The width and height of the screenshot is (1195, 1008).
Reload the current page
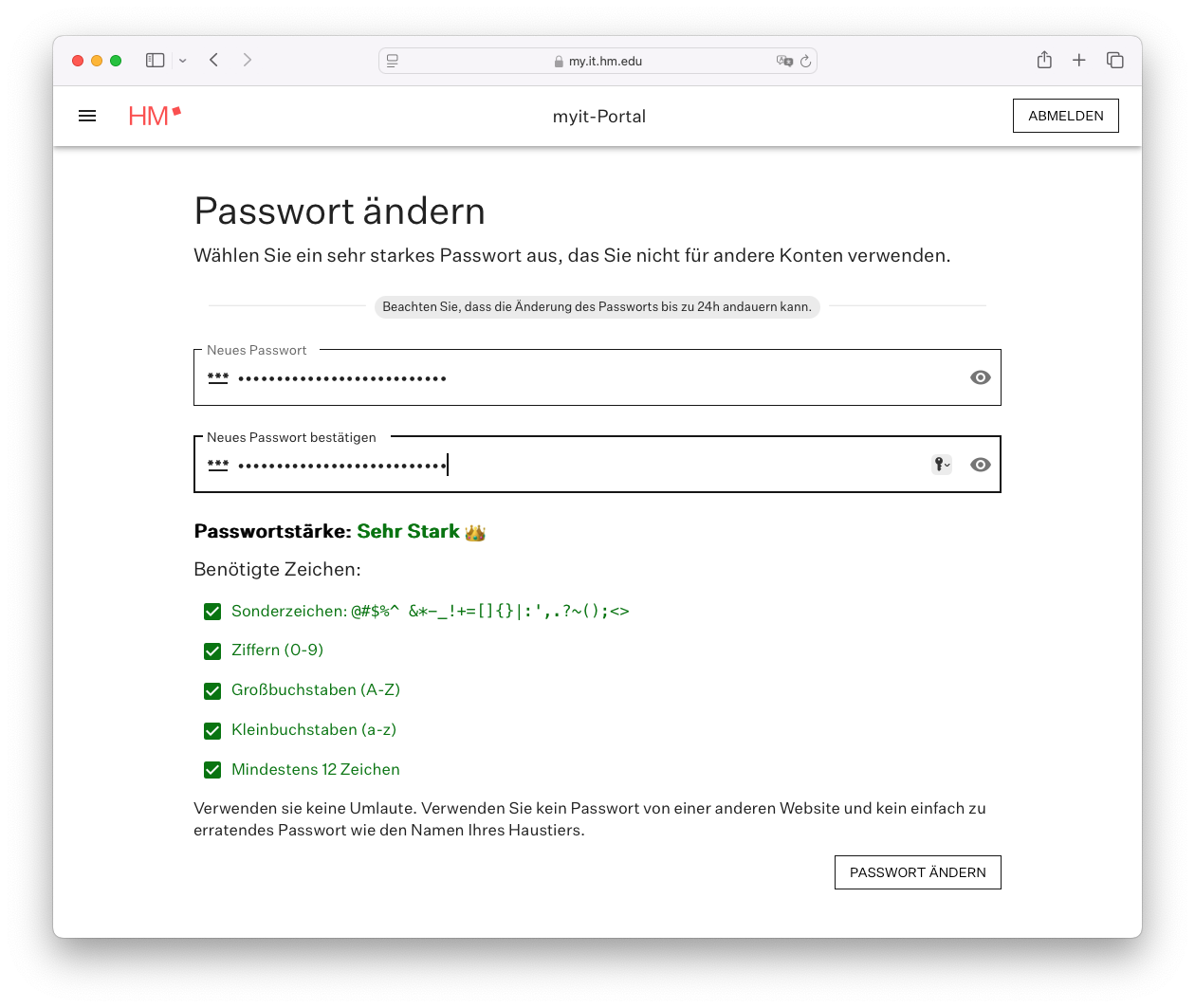805,62
